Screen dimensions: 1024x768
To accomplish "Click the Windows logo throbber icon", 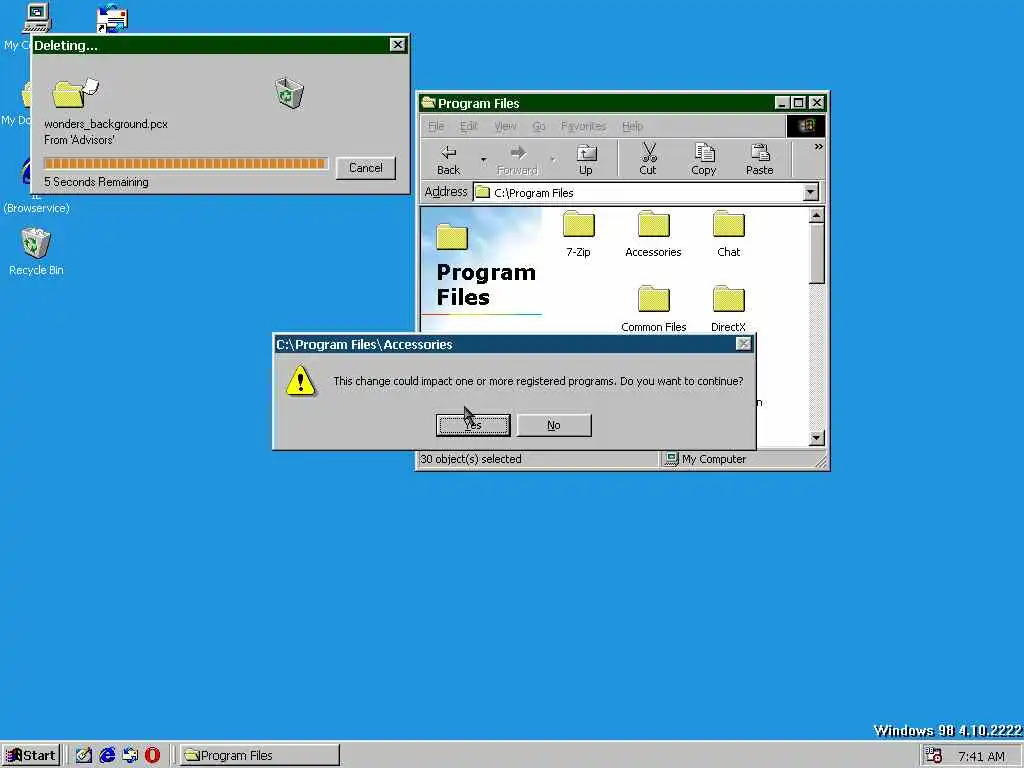I will (806, 126).
